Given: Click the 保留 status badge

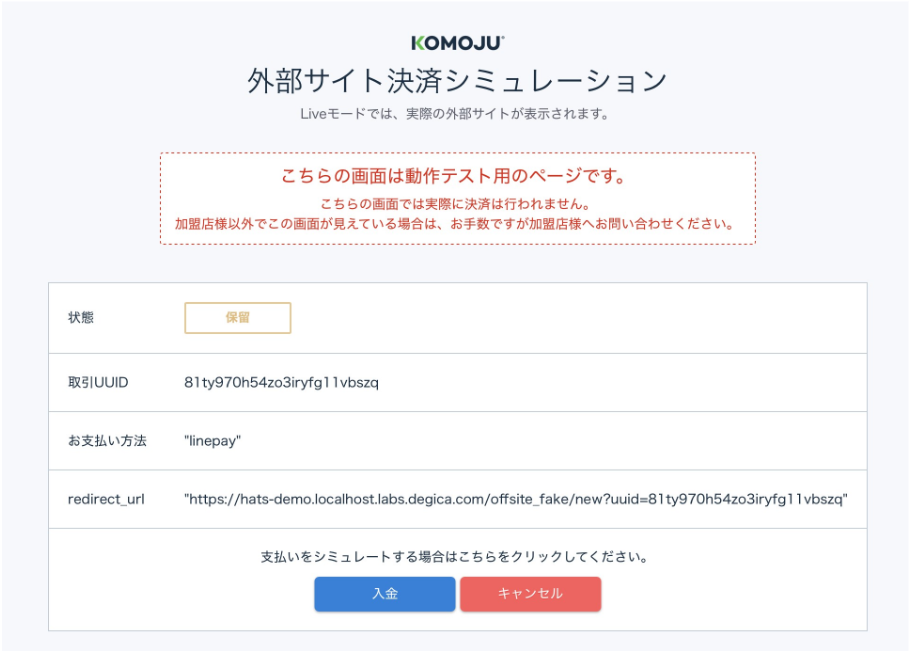Looking at the screenshot, I should pyautogui.click(x=237, y=318).
